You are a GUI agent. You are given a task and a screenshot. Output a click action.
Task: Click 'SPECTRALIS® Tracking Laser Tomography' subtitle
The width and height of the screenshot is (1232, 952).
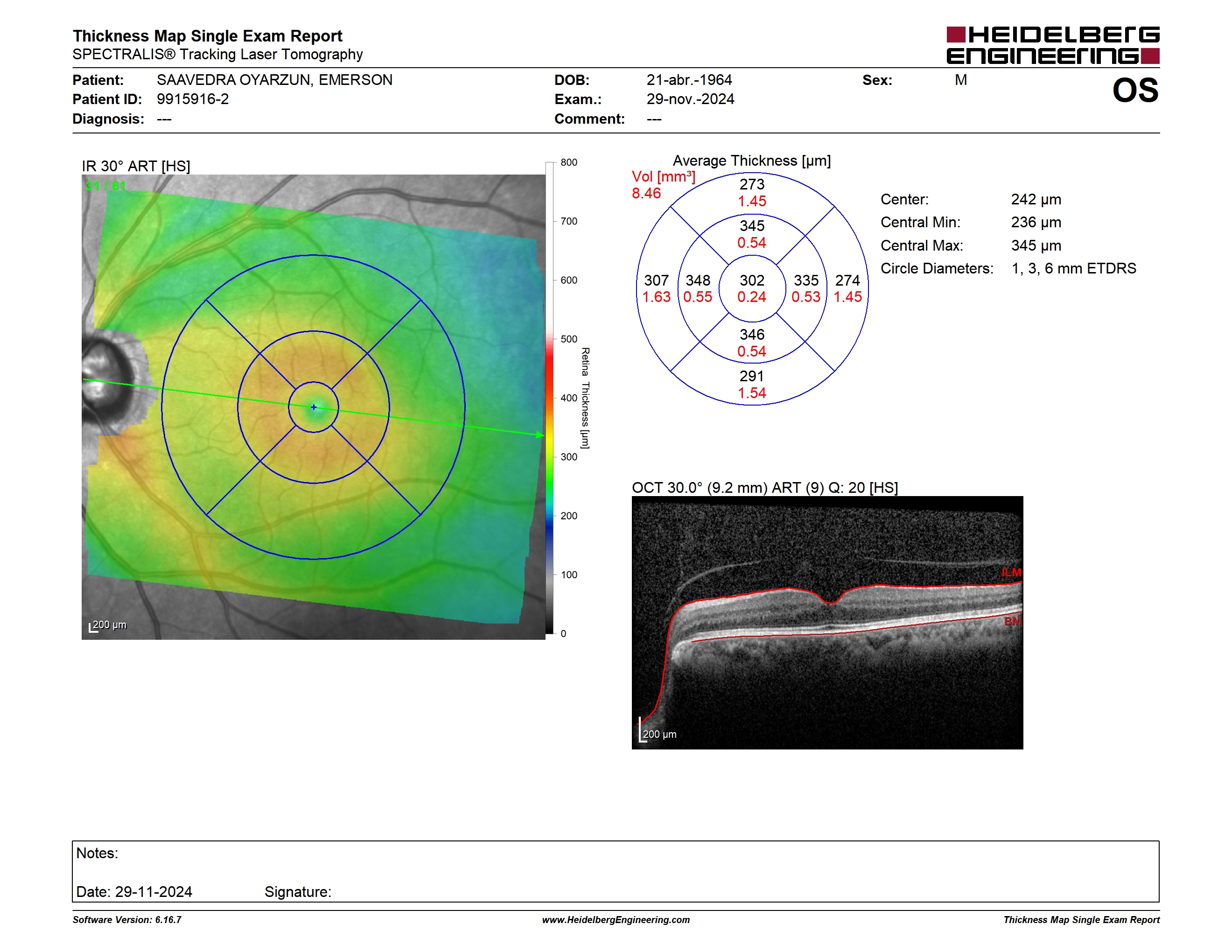tap(217, 55)
